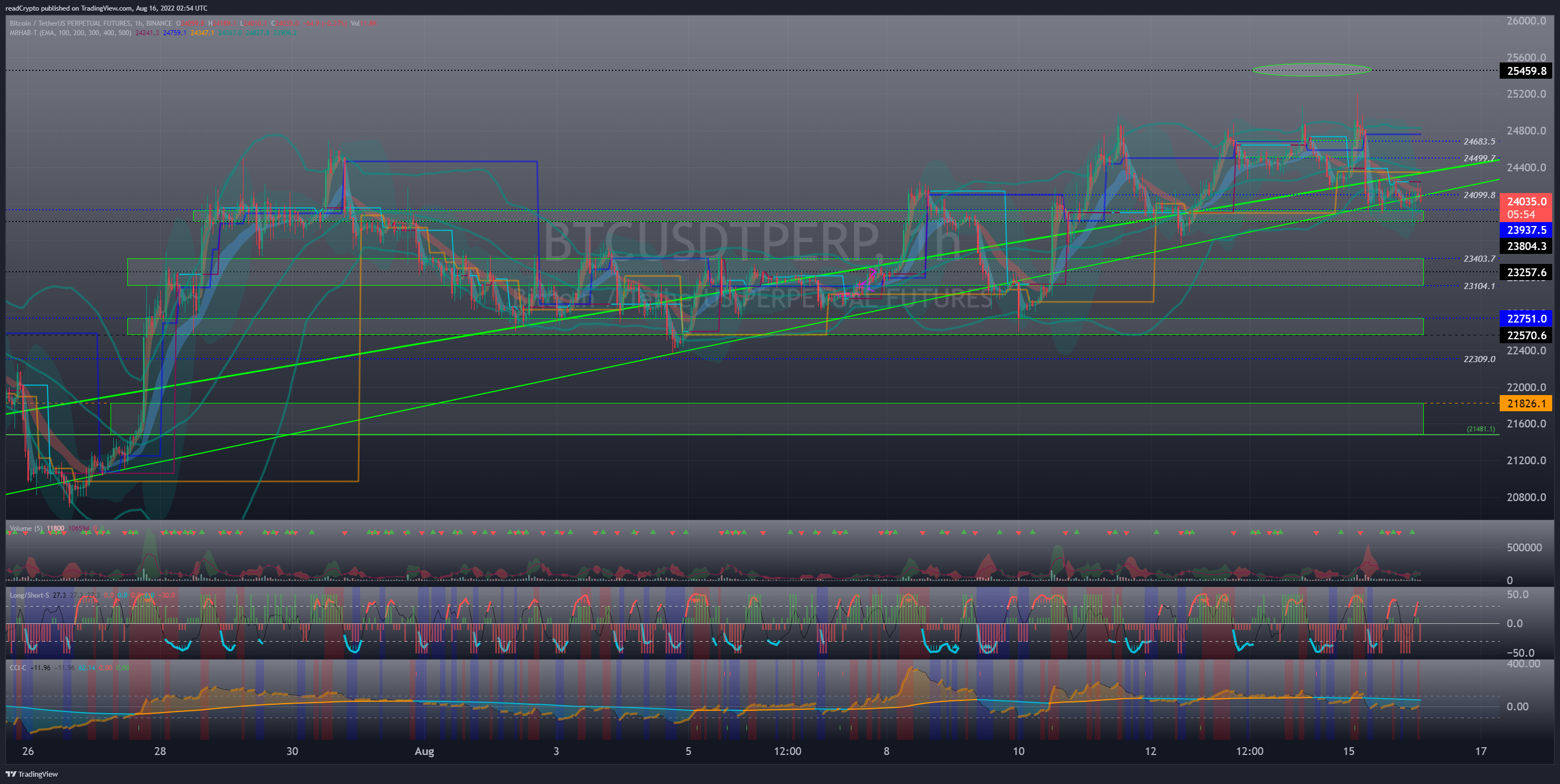Click the readCrypto published on TradingView.com header
The image size is (1560, 784).
[106, 8]
